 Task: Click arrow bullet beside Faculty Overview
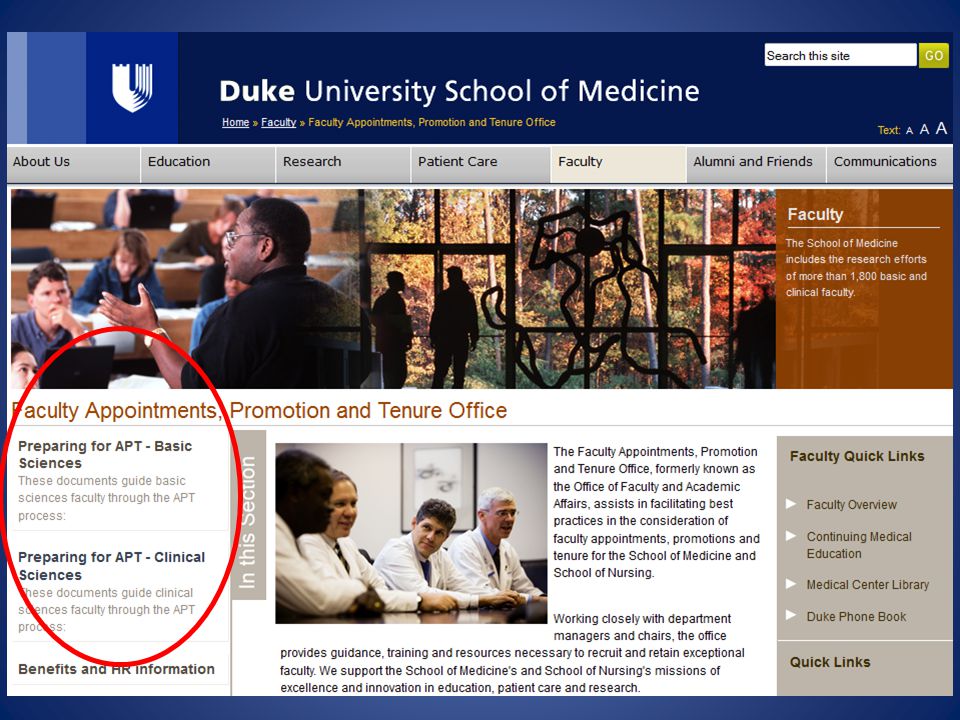(791, 504)
